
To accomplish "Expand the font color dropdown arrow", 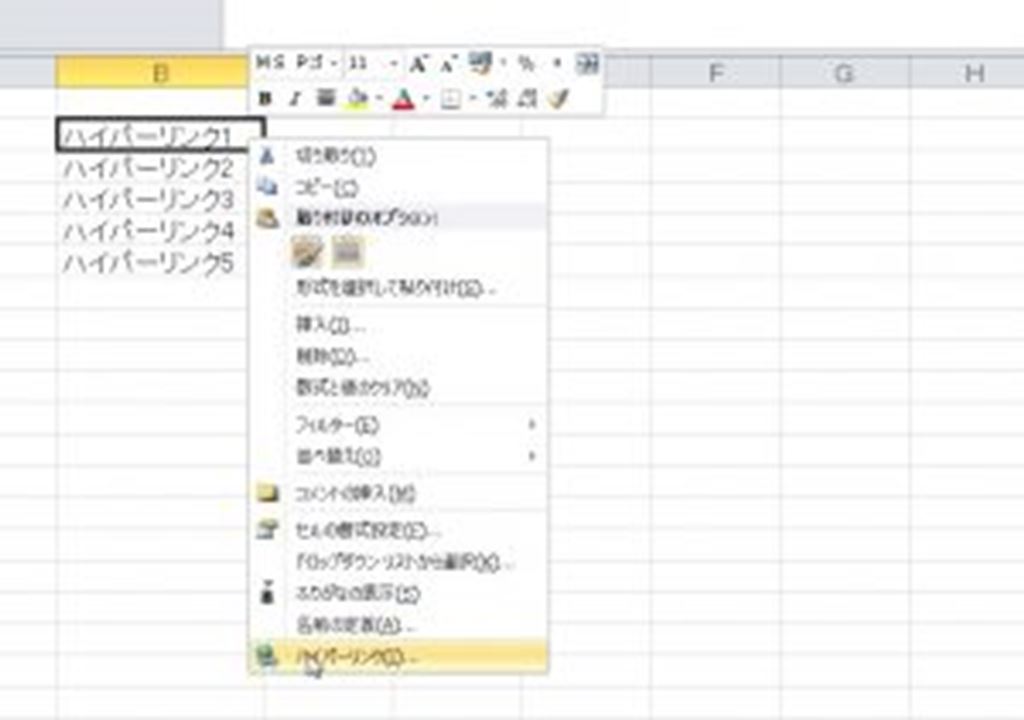I will click(425, 99).
